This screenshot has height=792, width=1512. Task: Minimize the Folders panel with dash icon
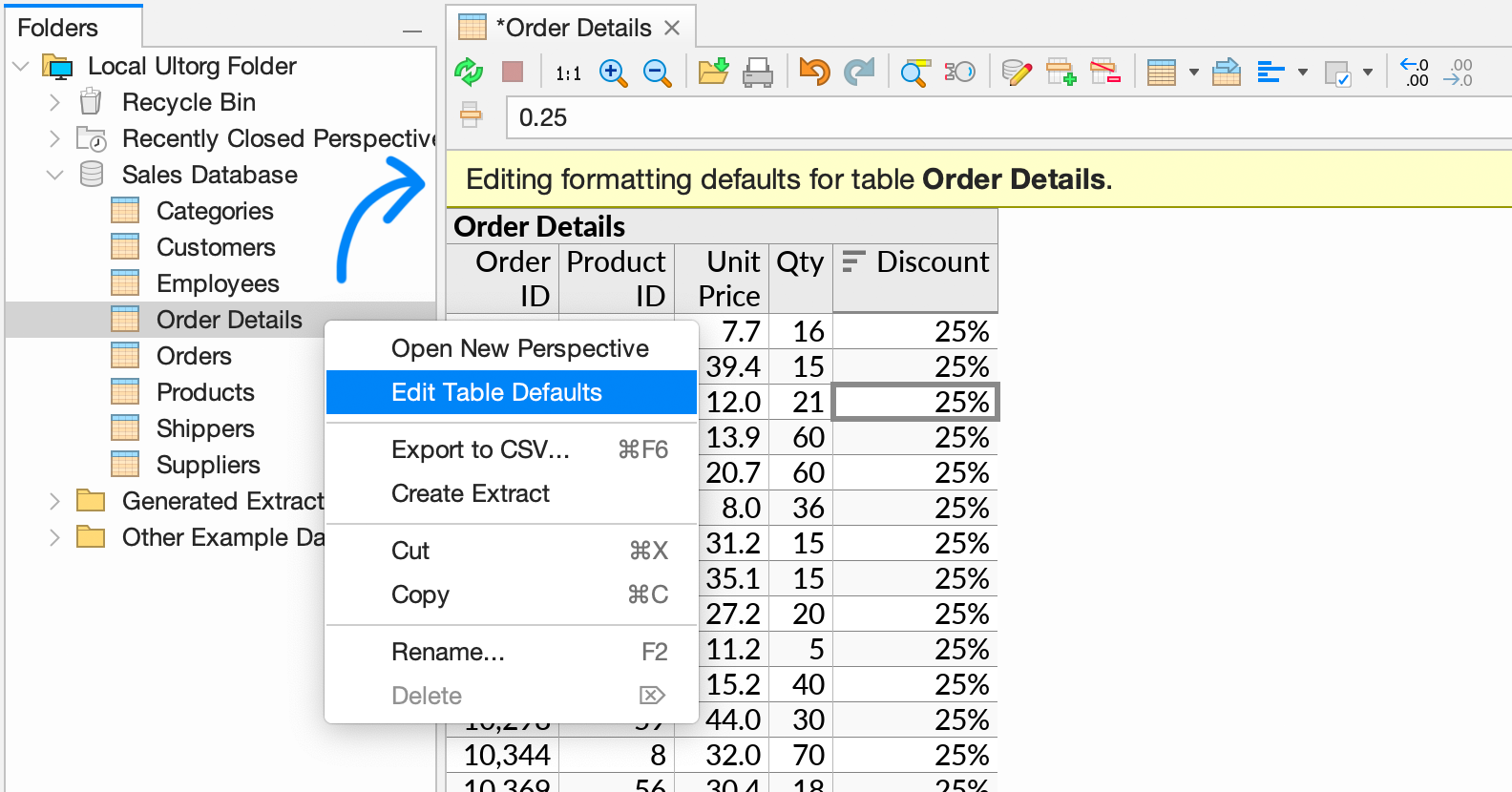[412, 31]
